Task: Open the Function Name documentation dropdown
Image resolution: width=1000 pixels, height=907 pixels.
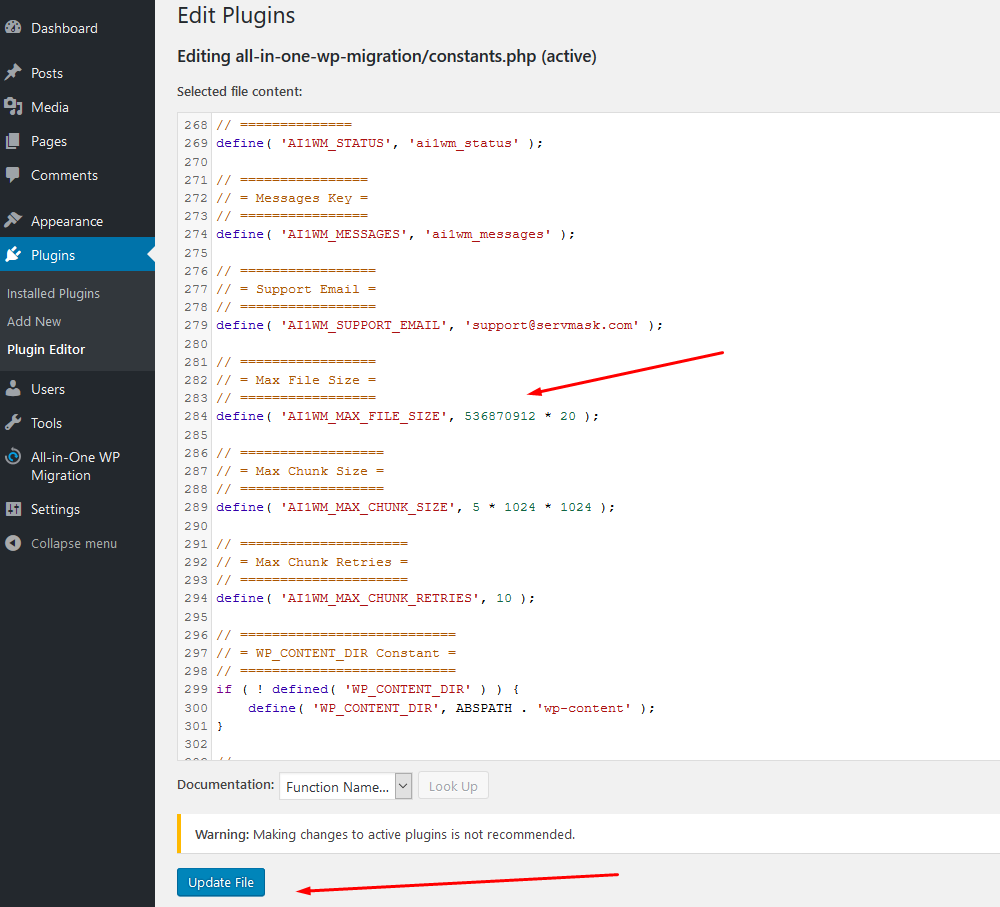Action: point(345,786)
